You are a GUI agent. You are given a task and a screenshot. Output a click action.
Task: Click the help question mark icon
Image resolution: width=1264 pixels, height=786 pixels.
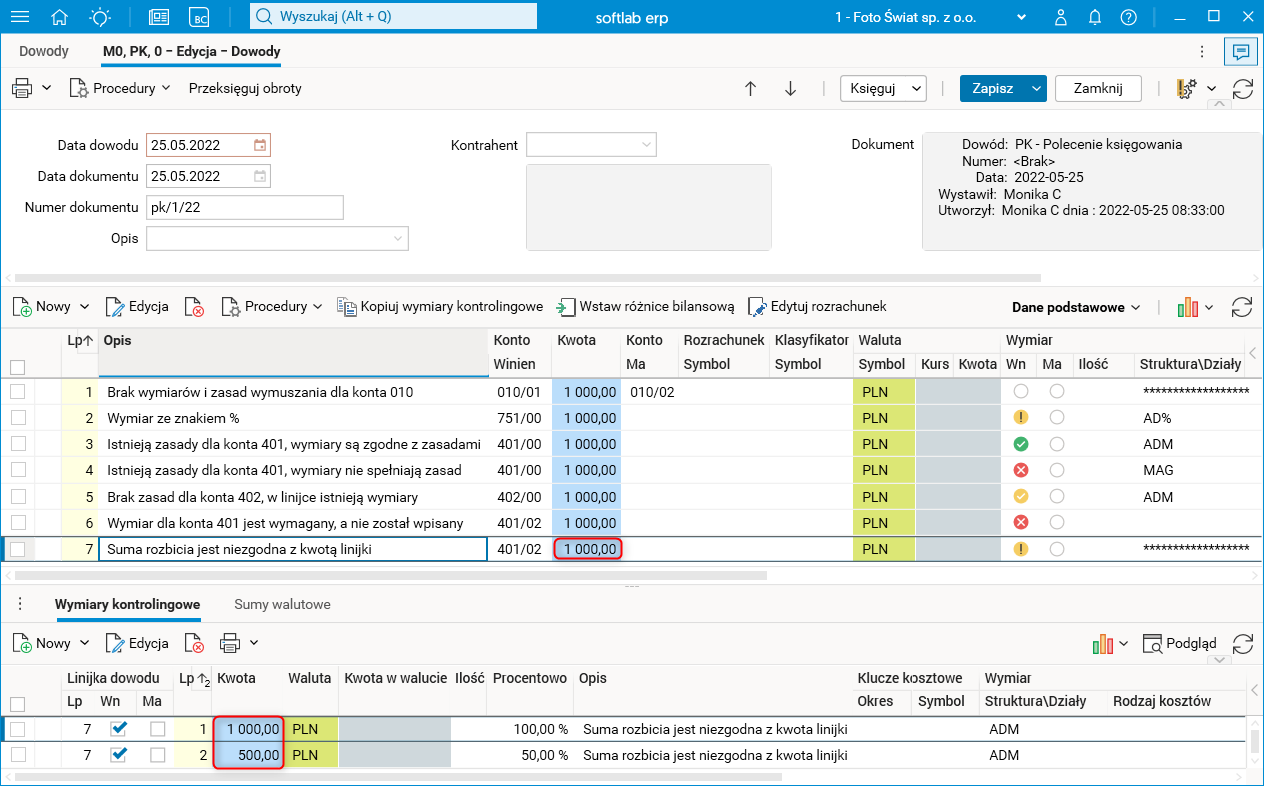point(1128,17)
